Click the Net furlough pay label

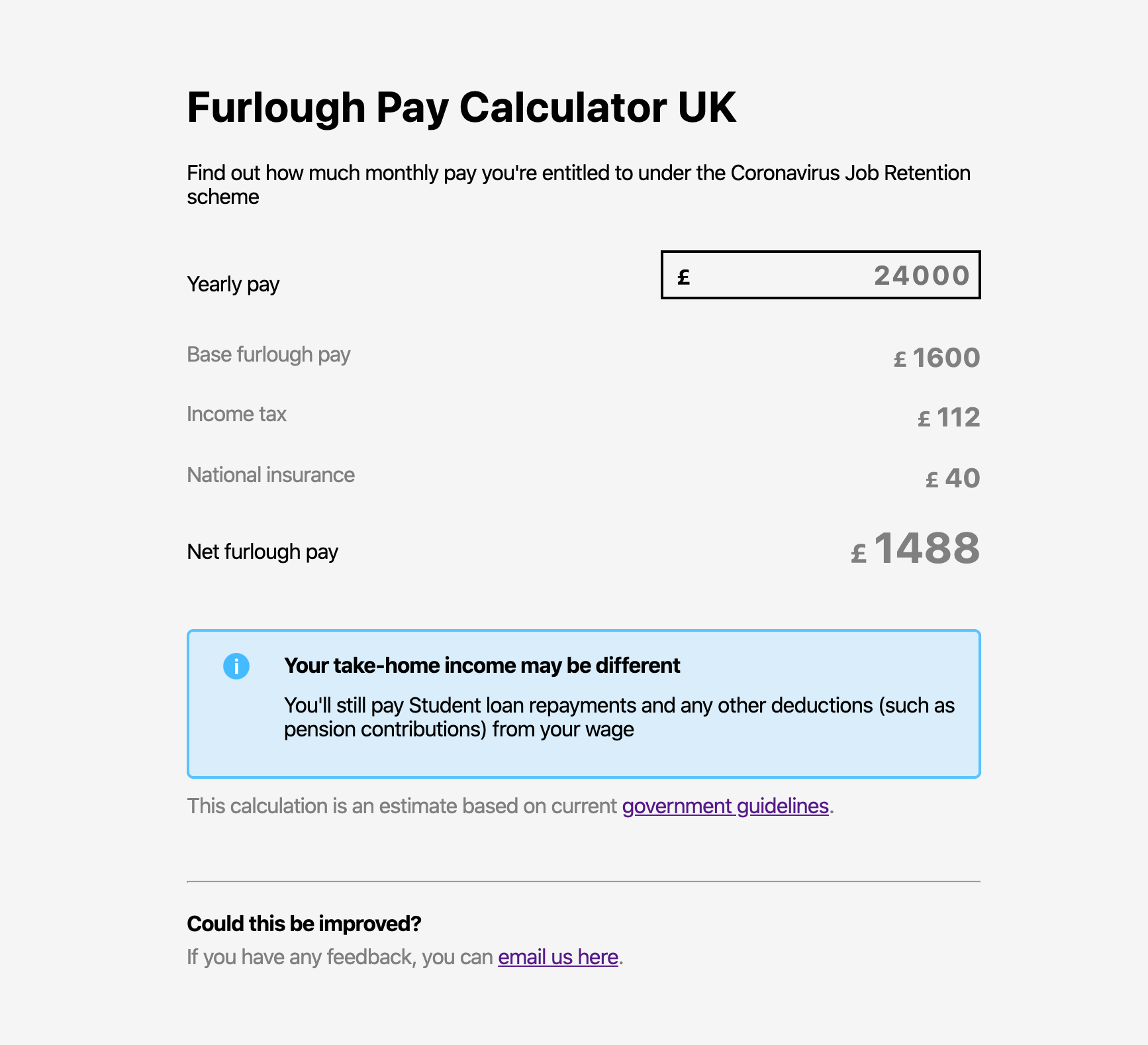263,552
